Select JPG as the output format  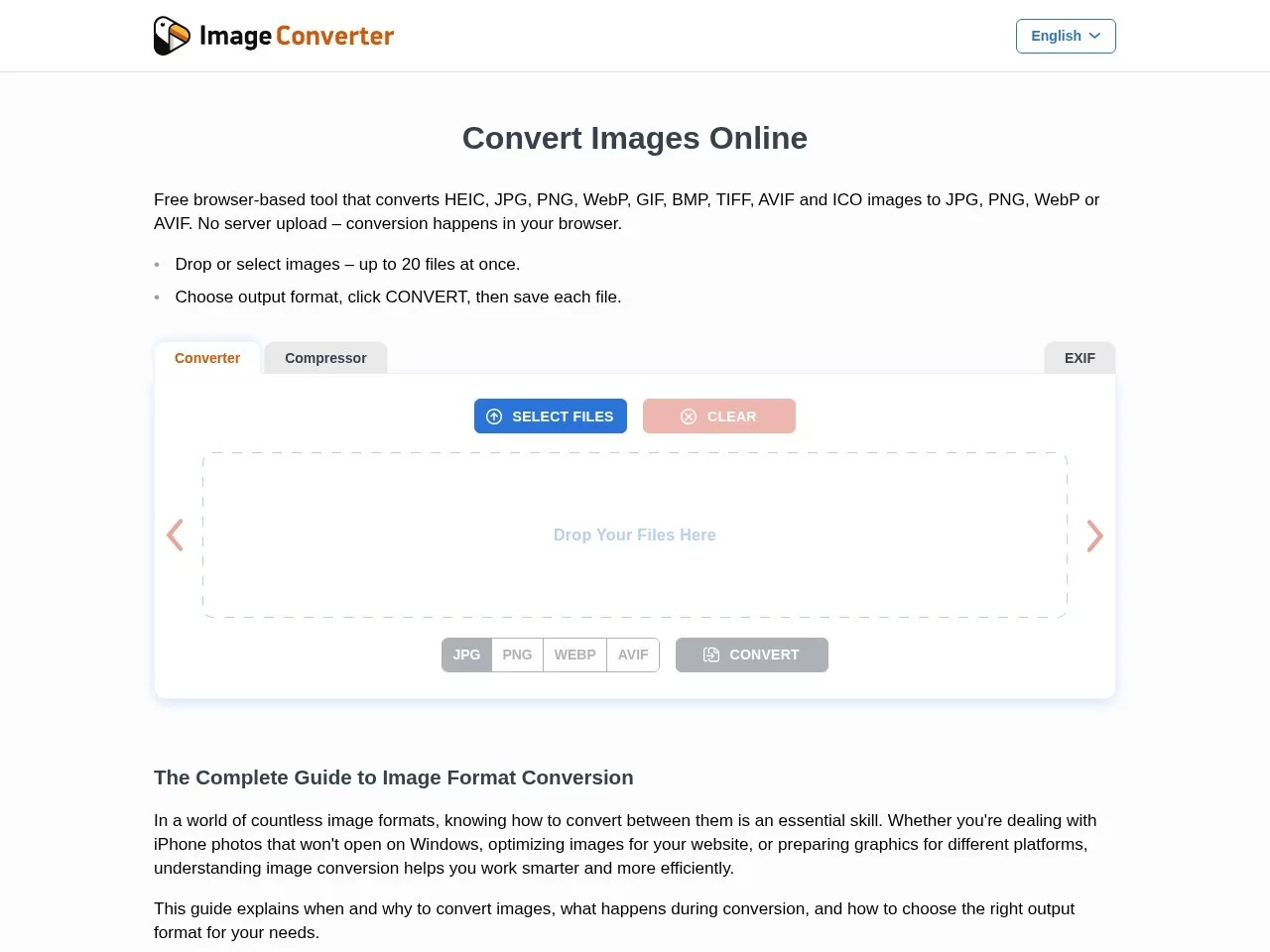coord(466,654)
